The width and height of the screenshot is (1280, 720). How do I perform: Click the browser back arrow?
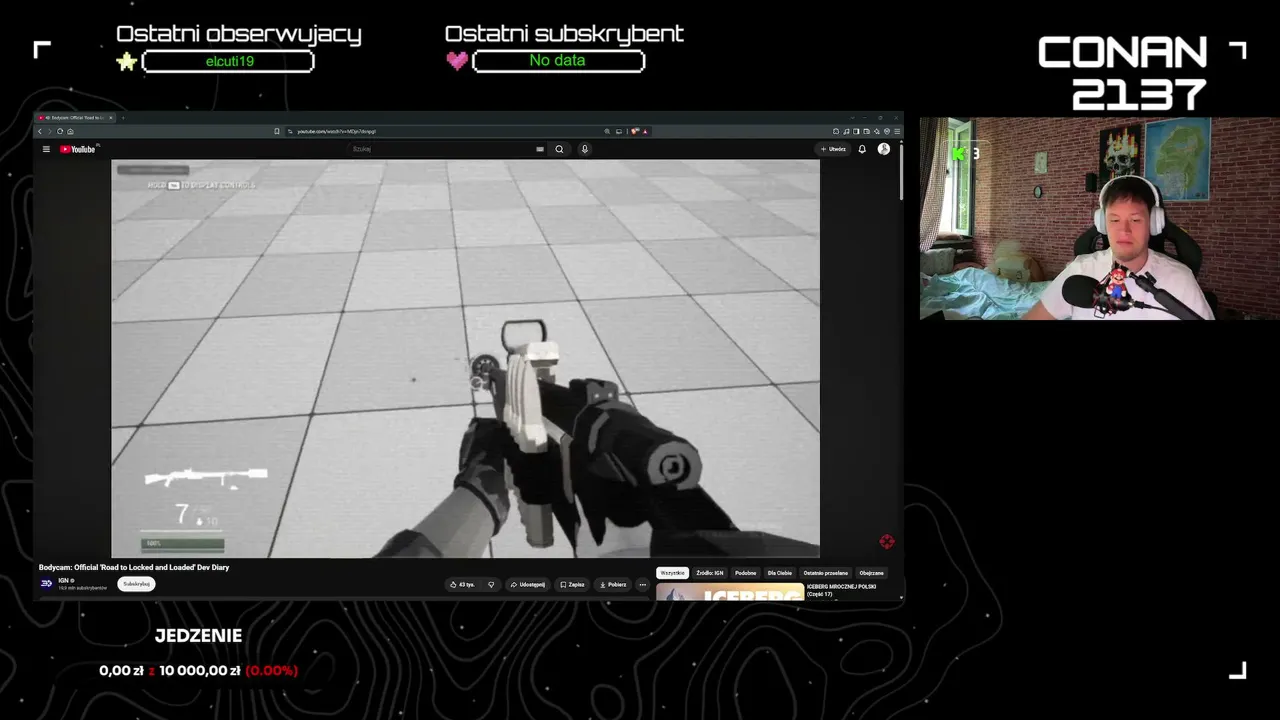point(40,131)
